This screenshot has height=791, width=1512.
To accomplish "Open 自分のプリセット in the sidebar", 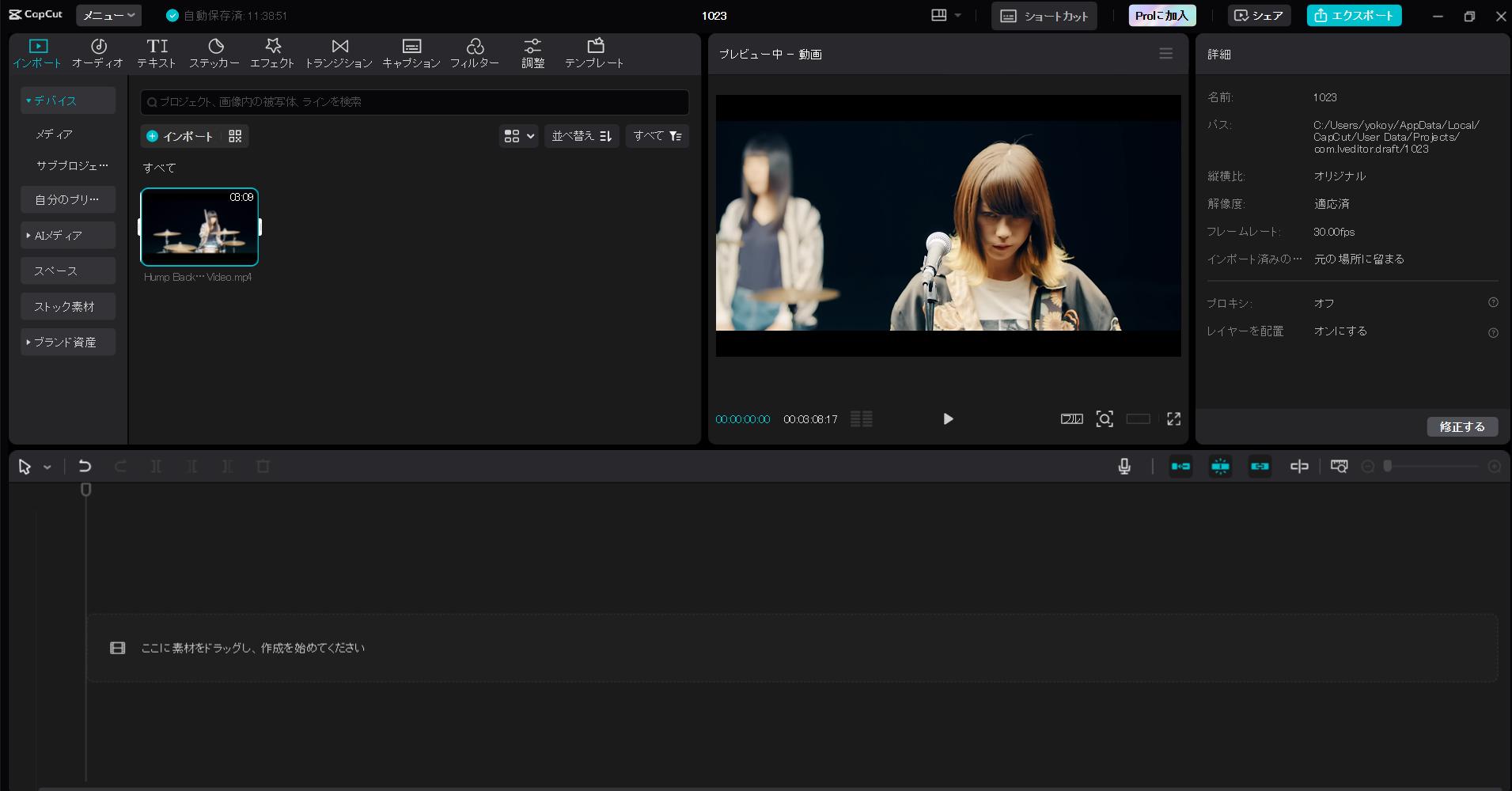I will 68,199.
